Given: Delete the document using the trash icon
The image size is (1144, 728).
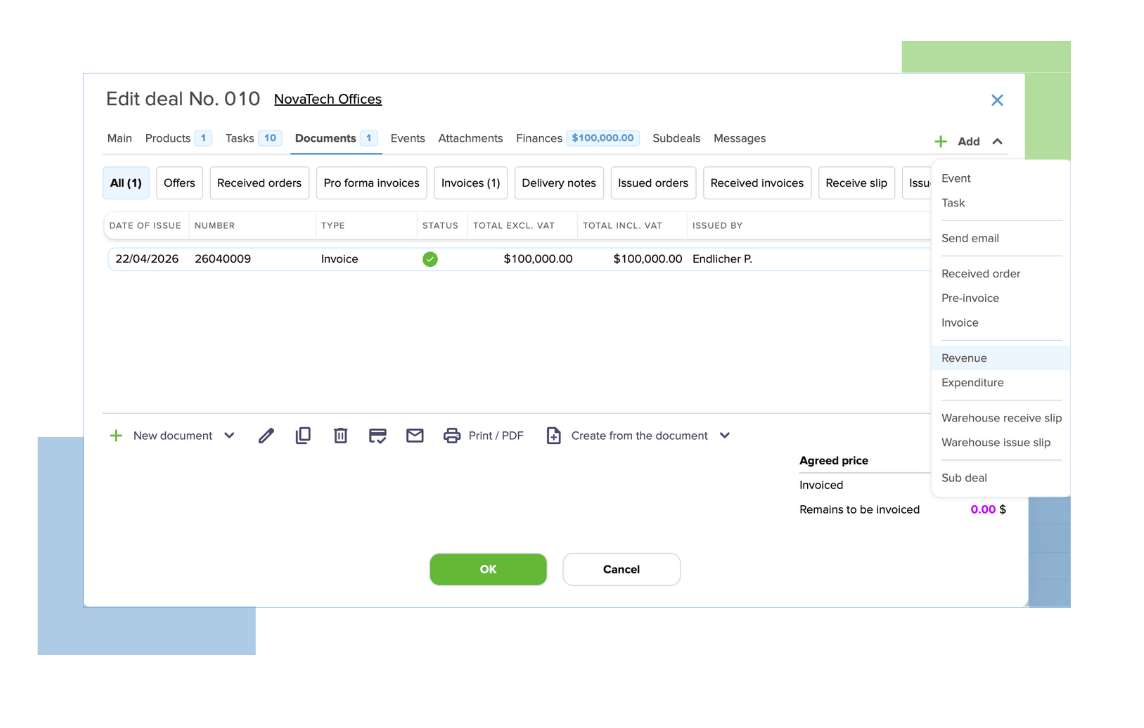Looking at the screenshot, I should (340, 435).
